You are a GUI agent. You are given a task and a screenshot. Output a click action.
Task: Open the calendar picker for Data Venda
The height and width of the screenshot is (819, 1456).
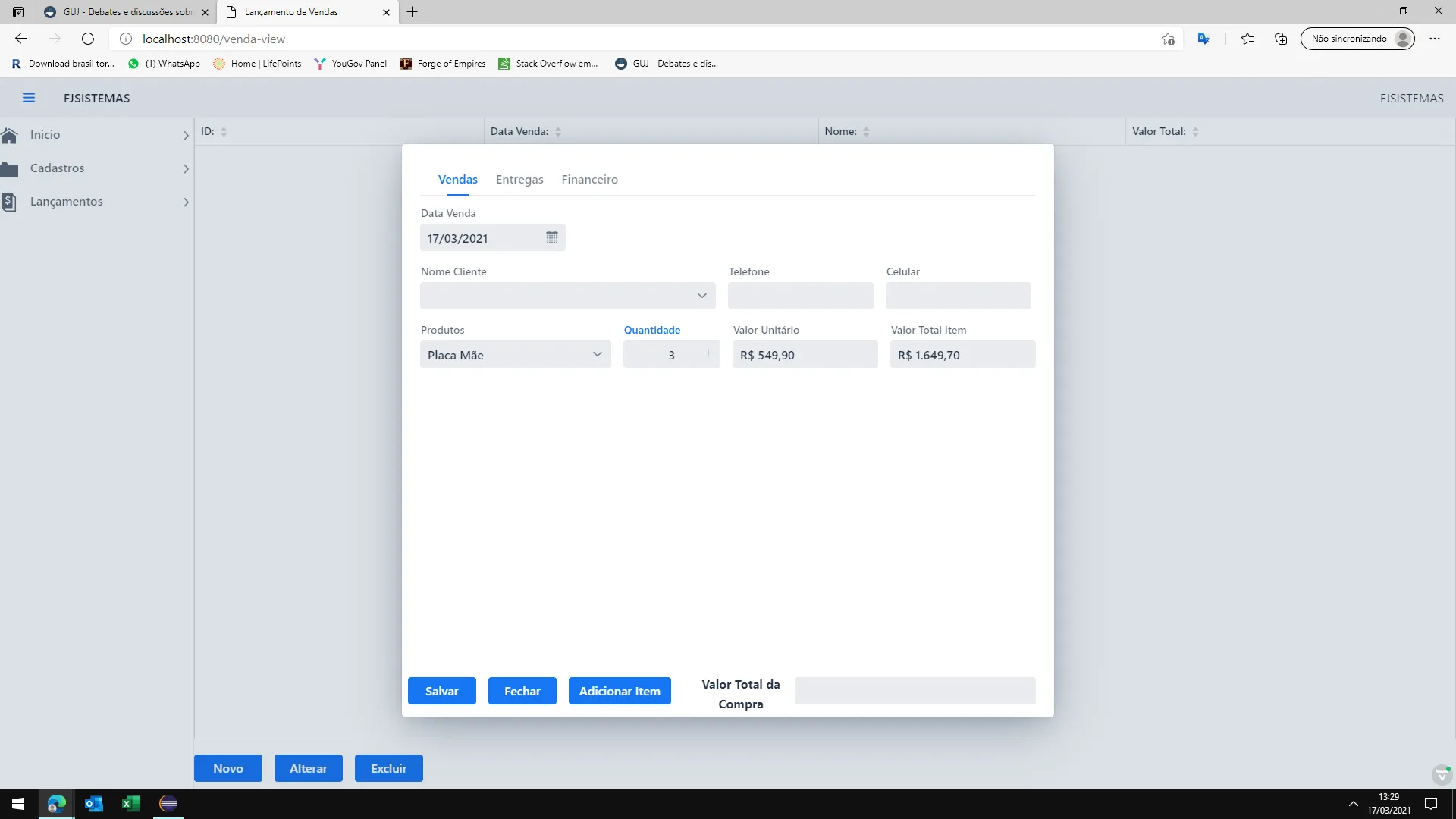551,238
